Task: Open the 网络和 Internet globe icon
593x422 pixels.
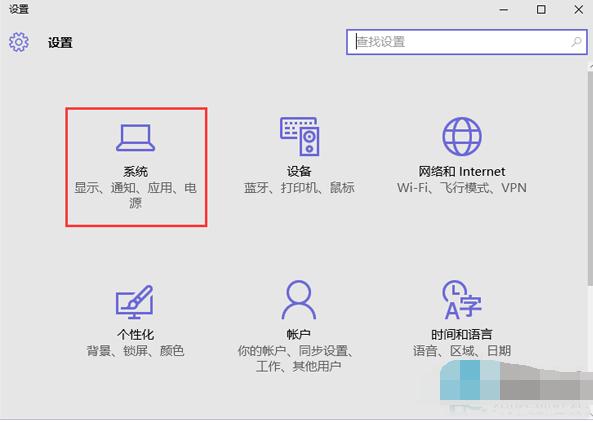Action: tap(462, 137)
